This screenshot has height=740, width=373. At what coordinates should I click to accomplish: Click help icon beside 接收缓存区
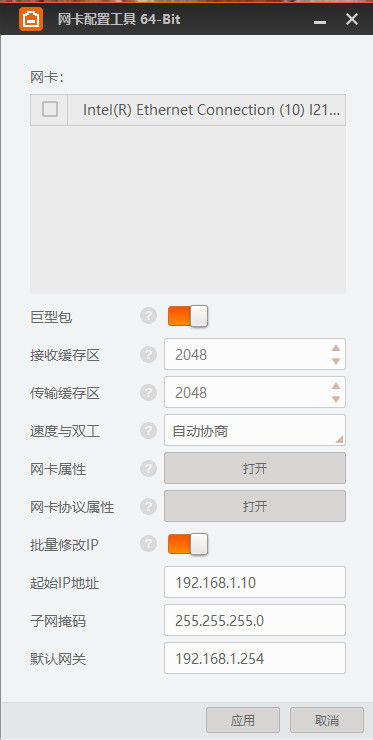pos(148,354)
